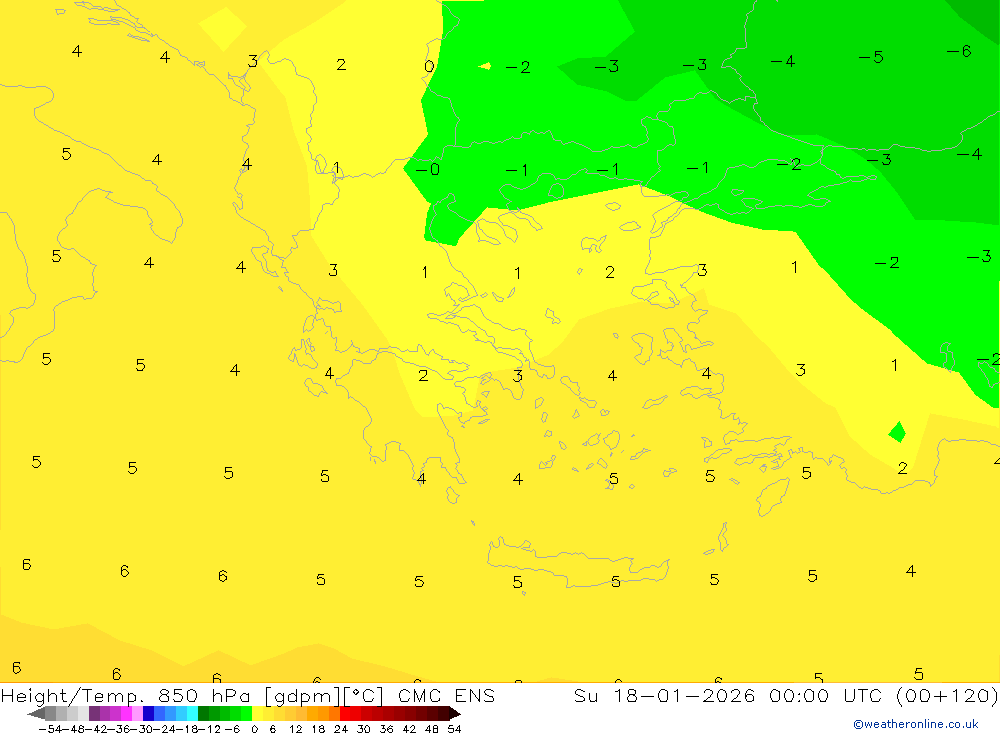Click the -54 label on the color scale
The width and height of the screenshot is (1000, 733).
pyautogui.click(x=50, y=729)
